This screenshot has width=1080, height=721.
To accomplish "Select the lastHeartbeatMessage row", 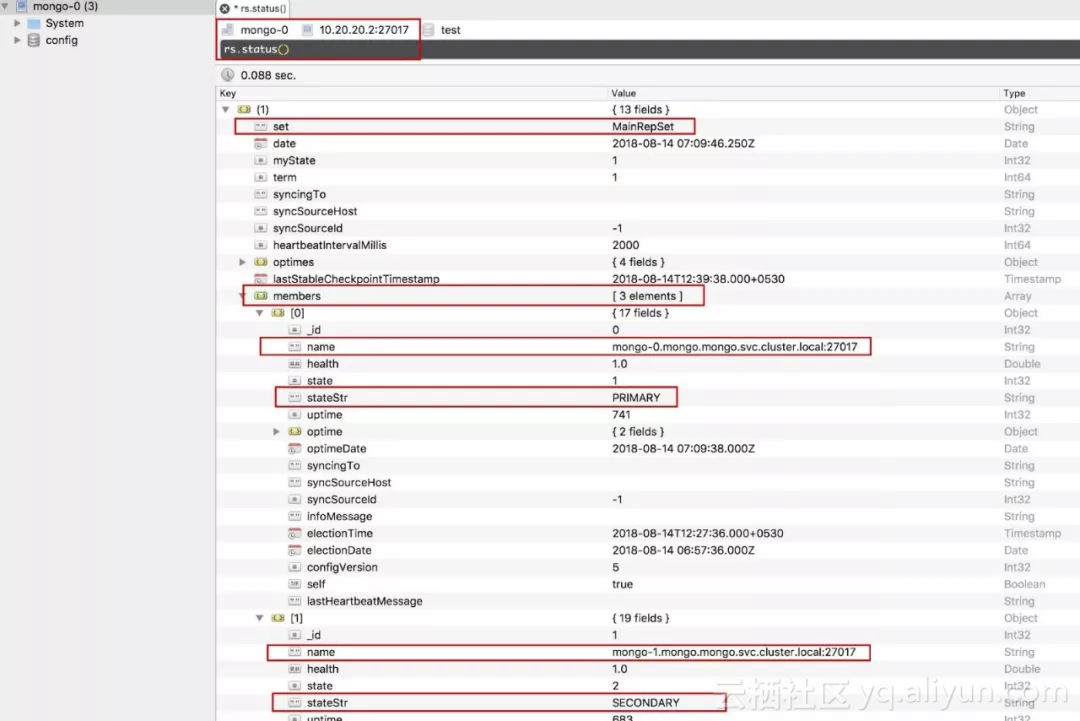I will (x=647, y=600).
